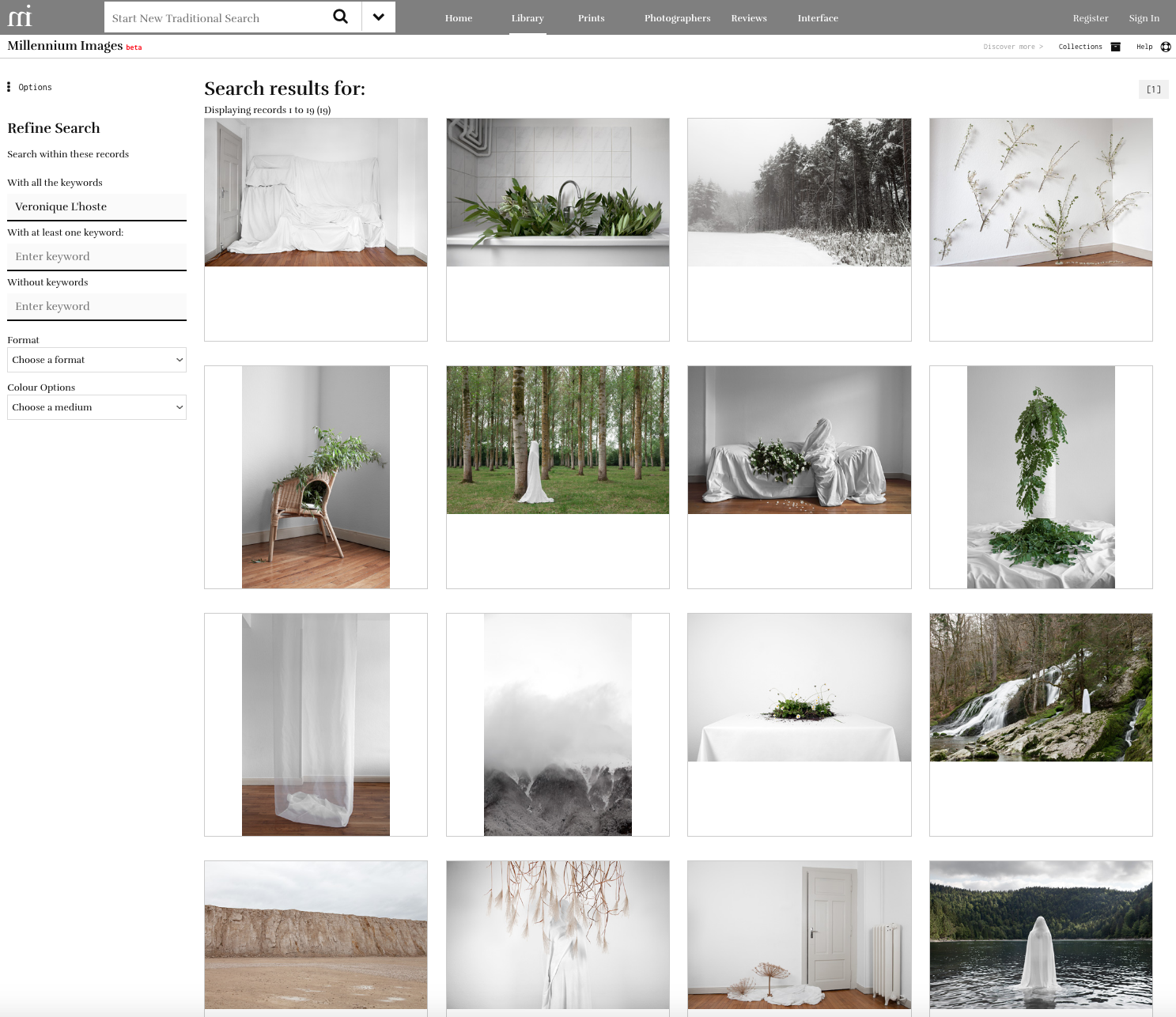Open the Choose a medium dropdown

coord(96,407)
